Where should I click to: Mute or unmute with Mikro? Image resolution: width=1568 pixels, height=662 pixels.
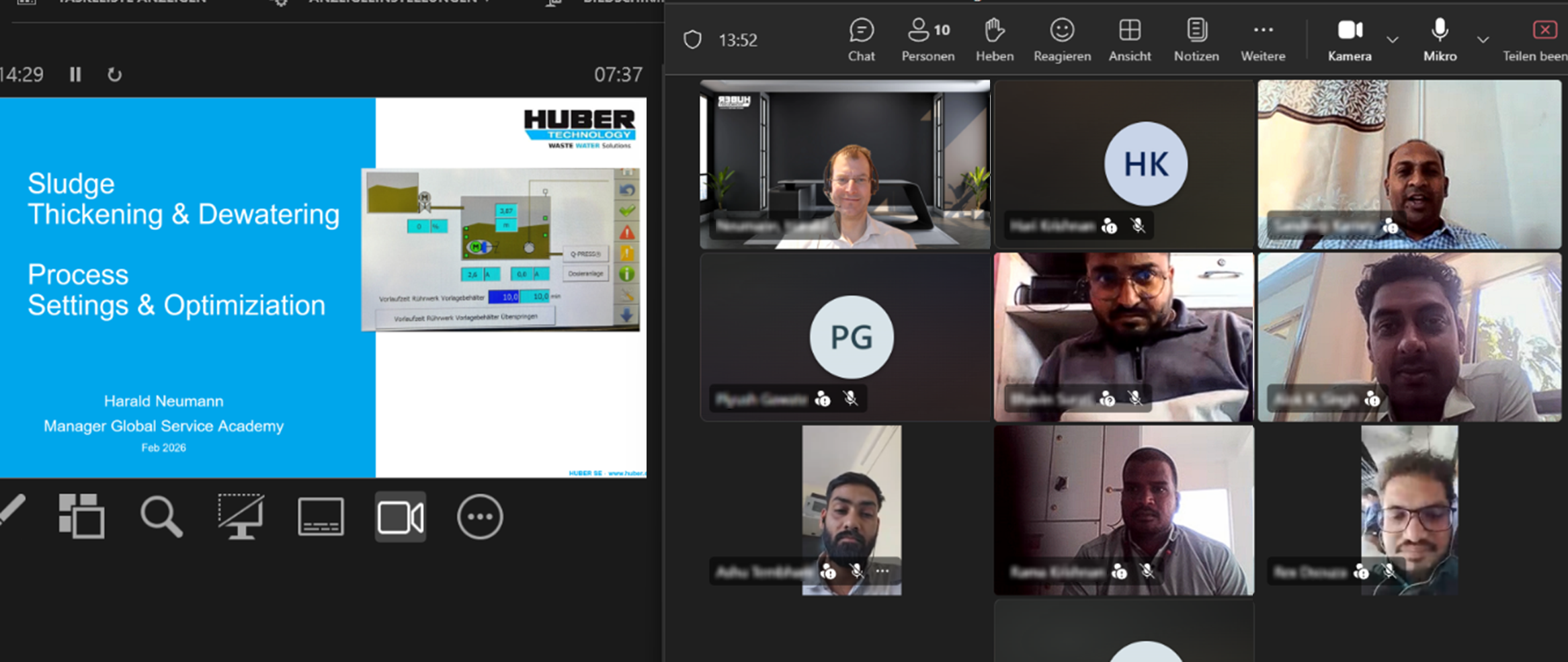[1440, 40]
